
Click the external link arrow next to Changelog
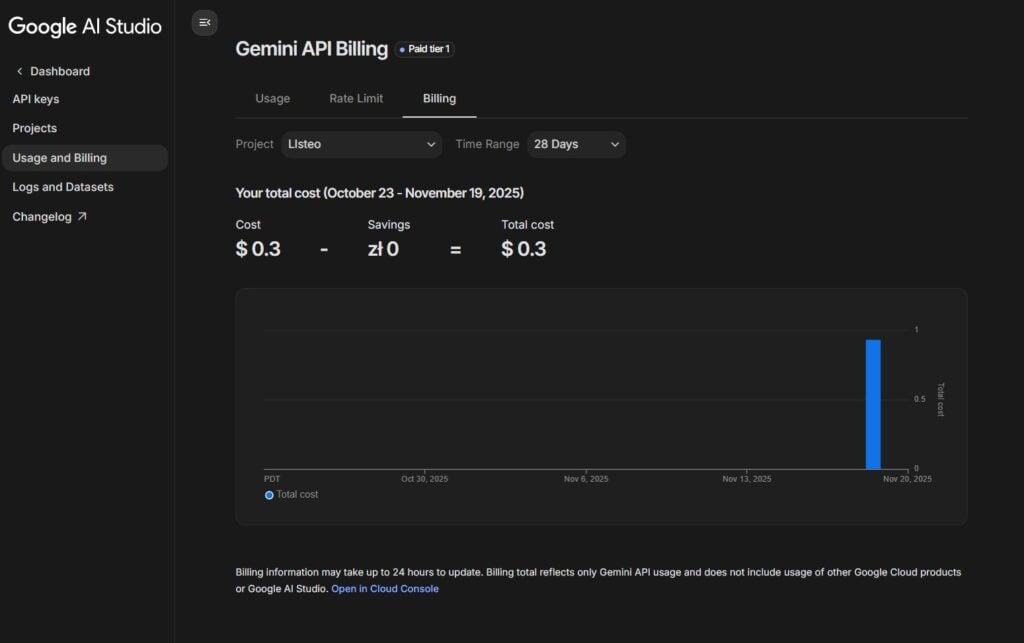click(x=82, y=217)
